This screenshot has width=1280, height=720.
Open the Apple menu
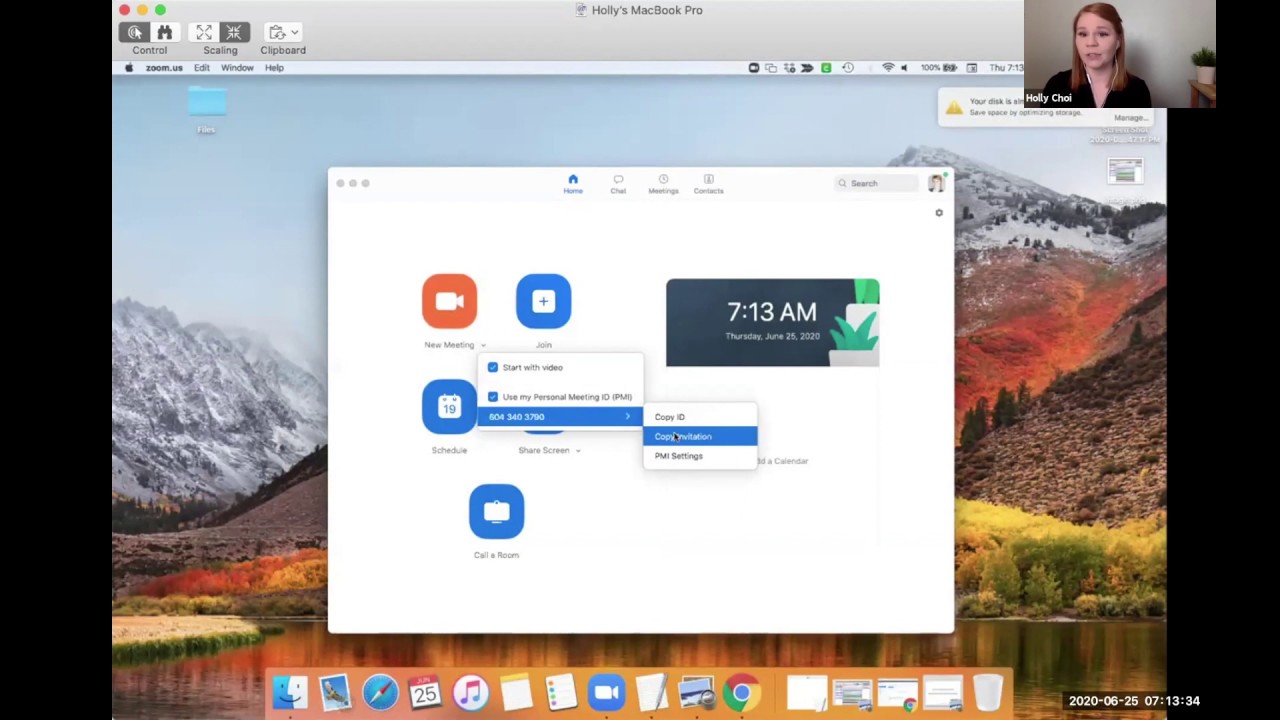click(x=129, y=68)
